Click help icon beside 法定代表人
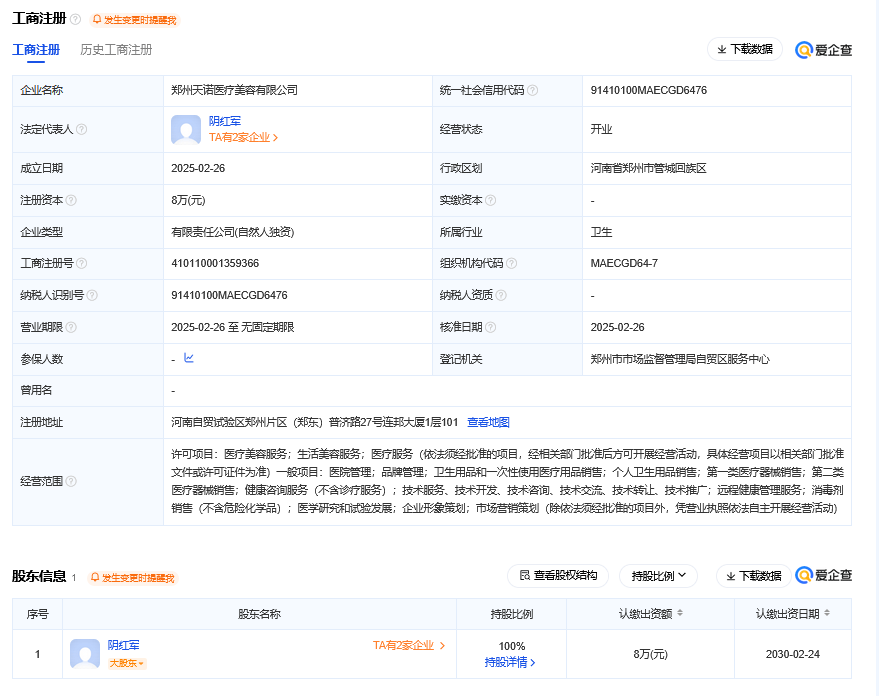 coord(81,129)
